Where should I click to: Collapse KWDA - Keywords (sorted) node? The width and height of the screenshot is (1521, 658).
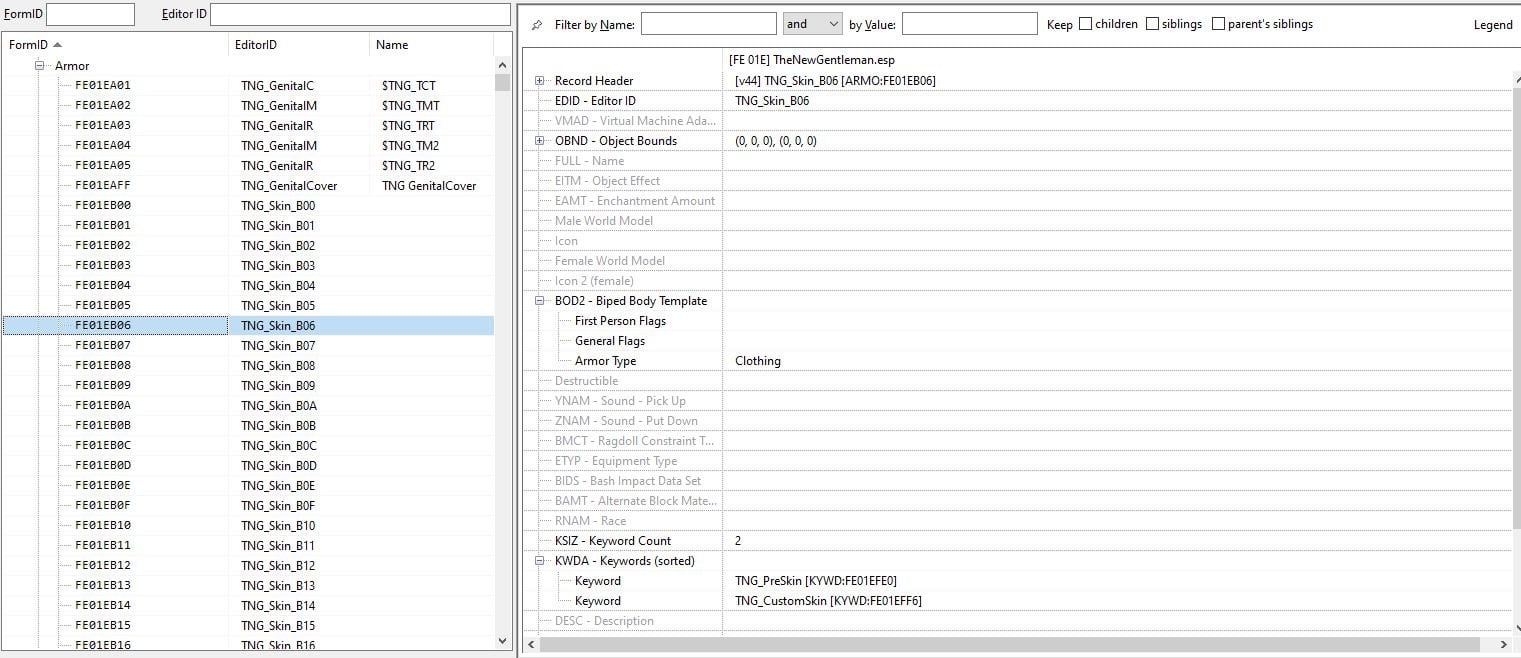pos(540,561)
